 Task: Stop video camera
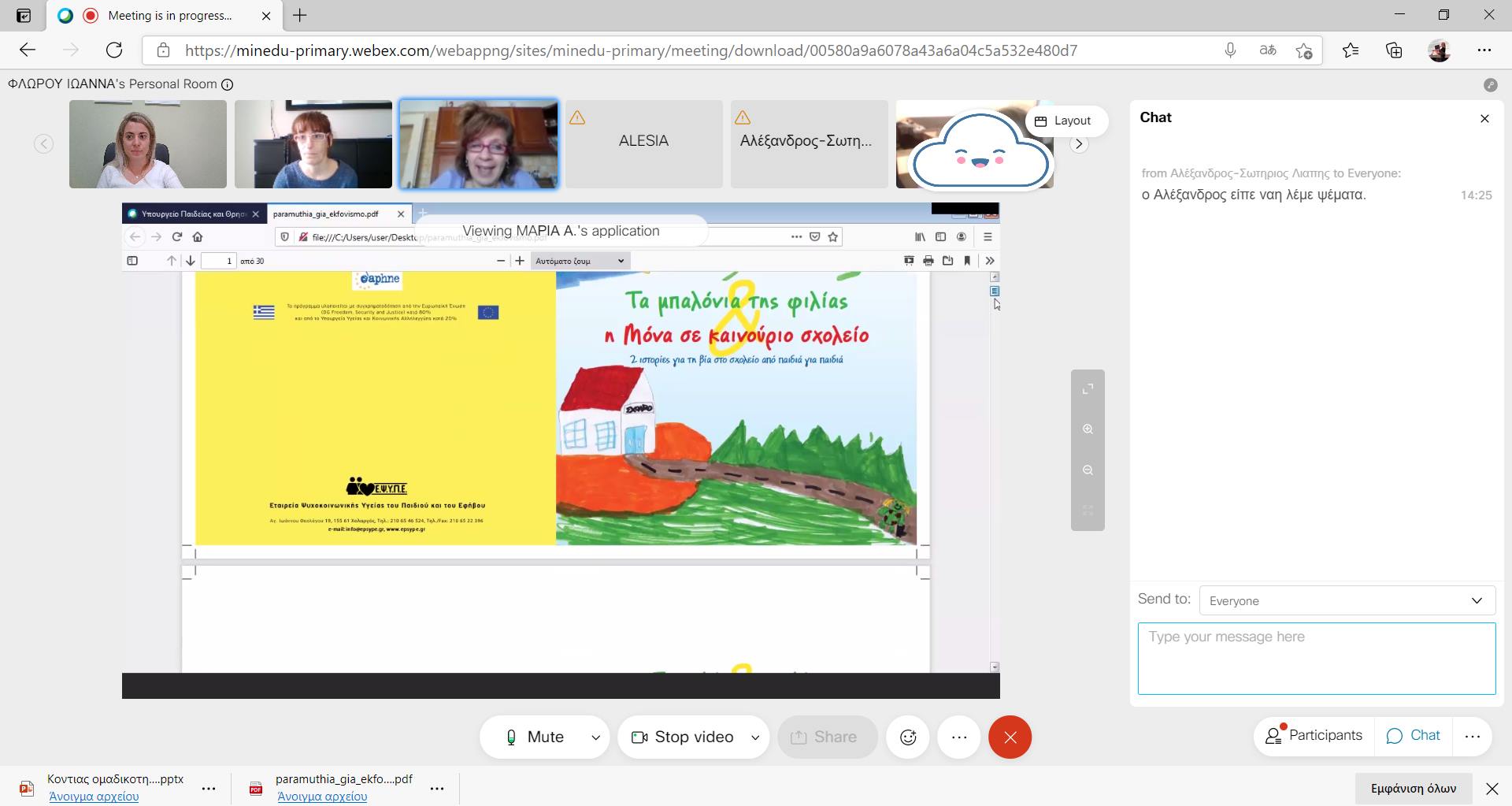tap(682, 737)
